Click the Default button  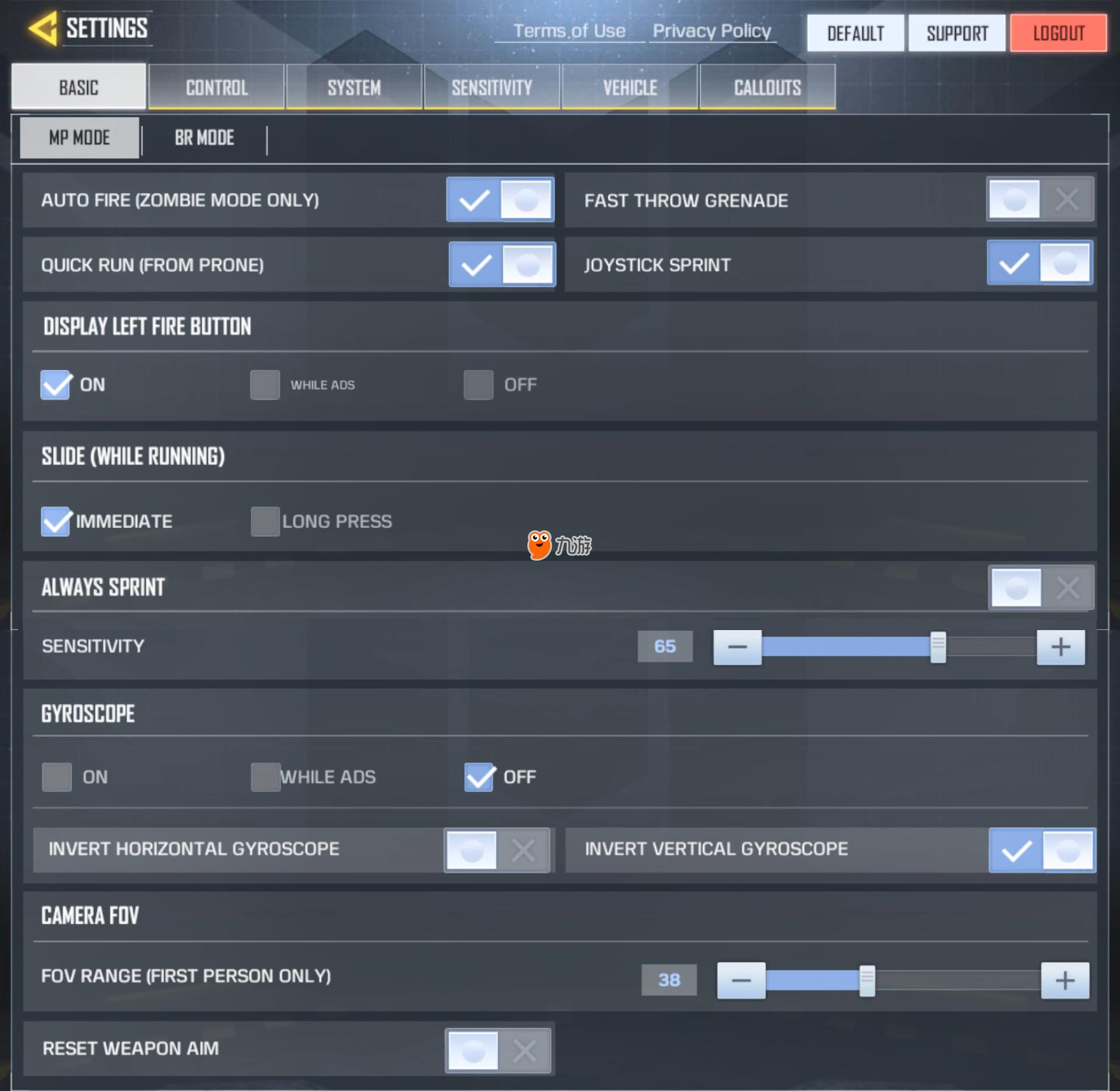855,33
